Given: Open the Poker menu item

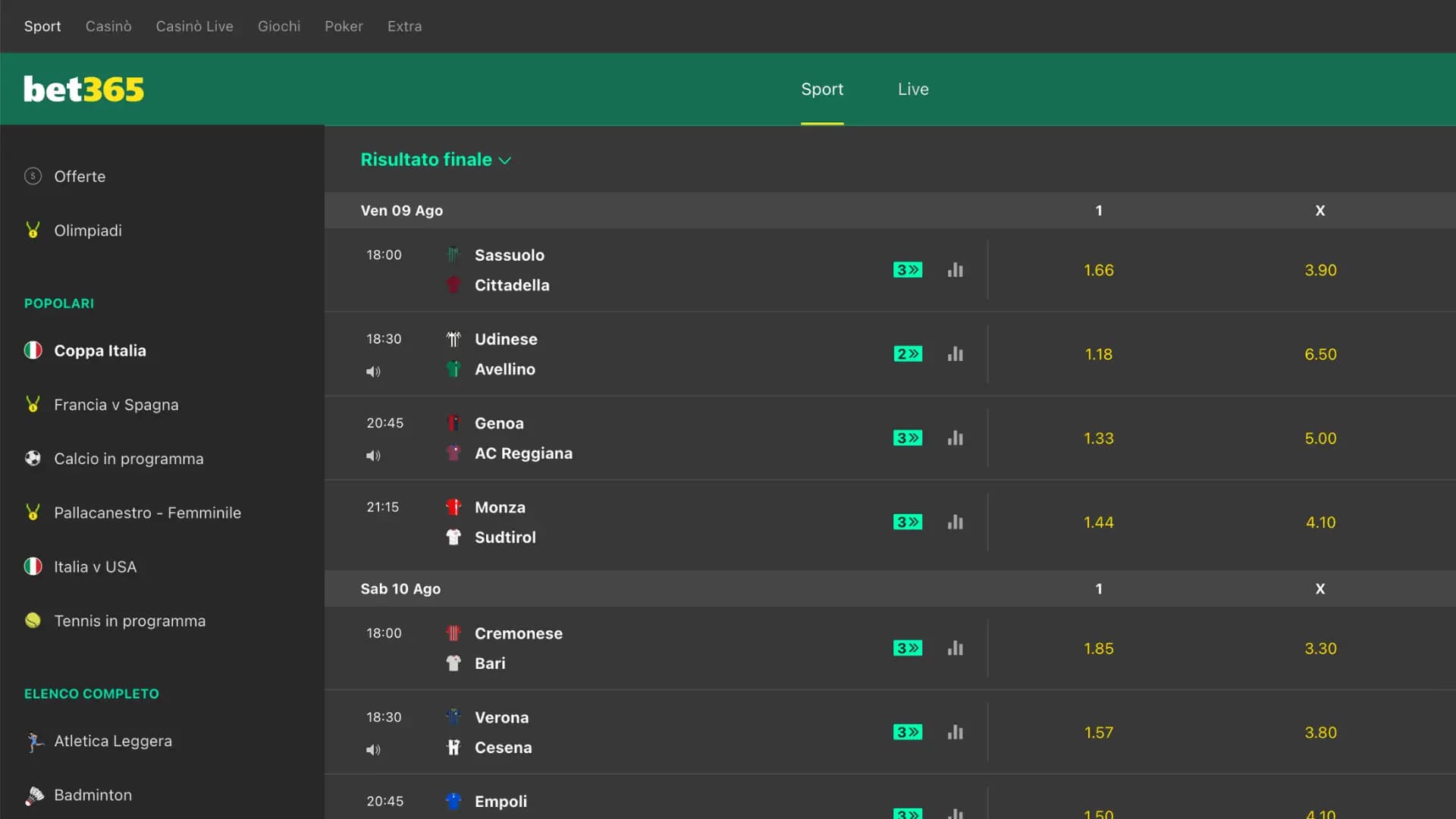Looking at the screenshot, I should tap(344, 26).
